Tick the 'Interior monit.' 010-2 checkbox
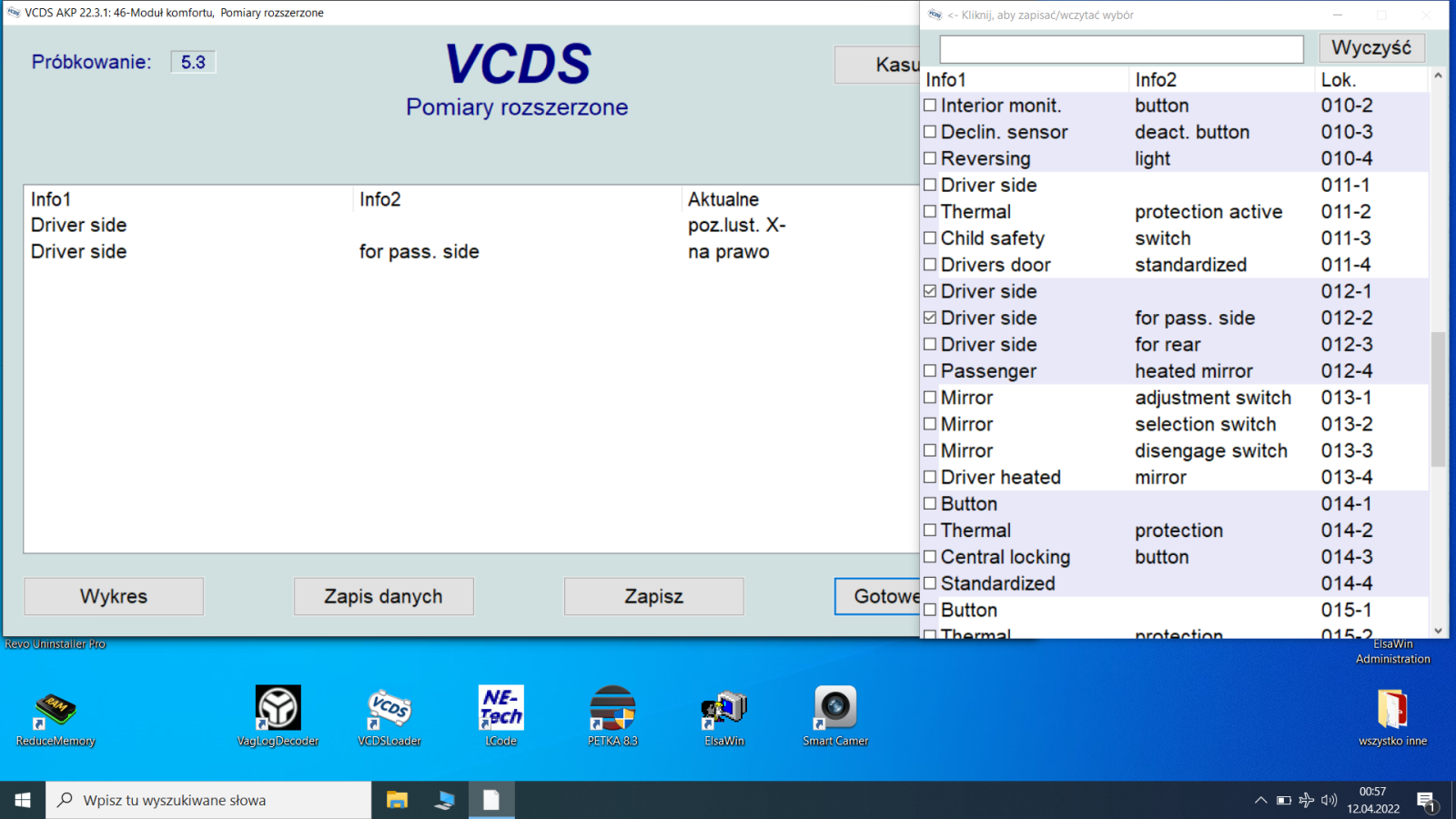 pos(930,106)
